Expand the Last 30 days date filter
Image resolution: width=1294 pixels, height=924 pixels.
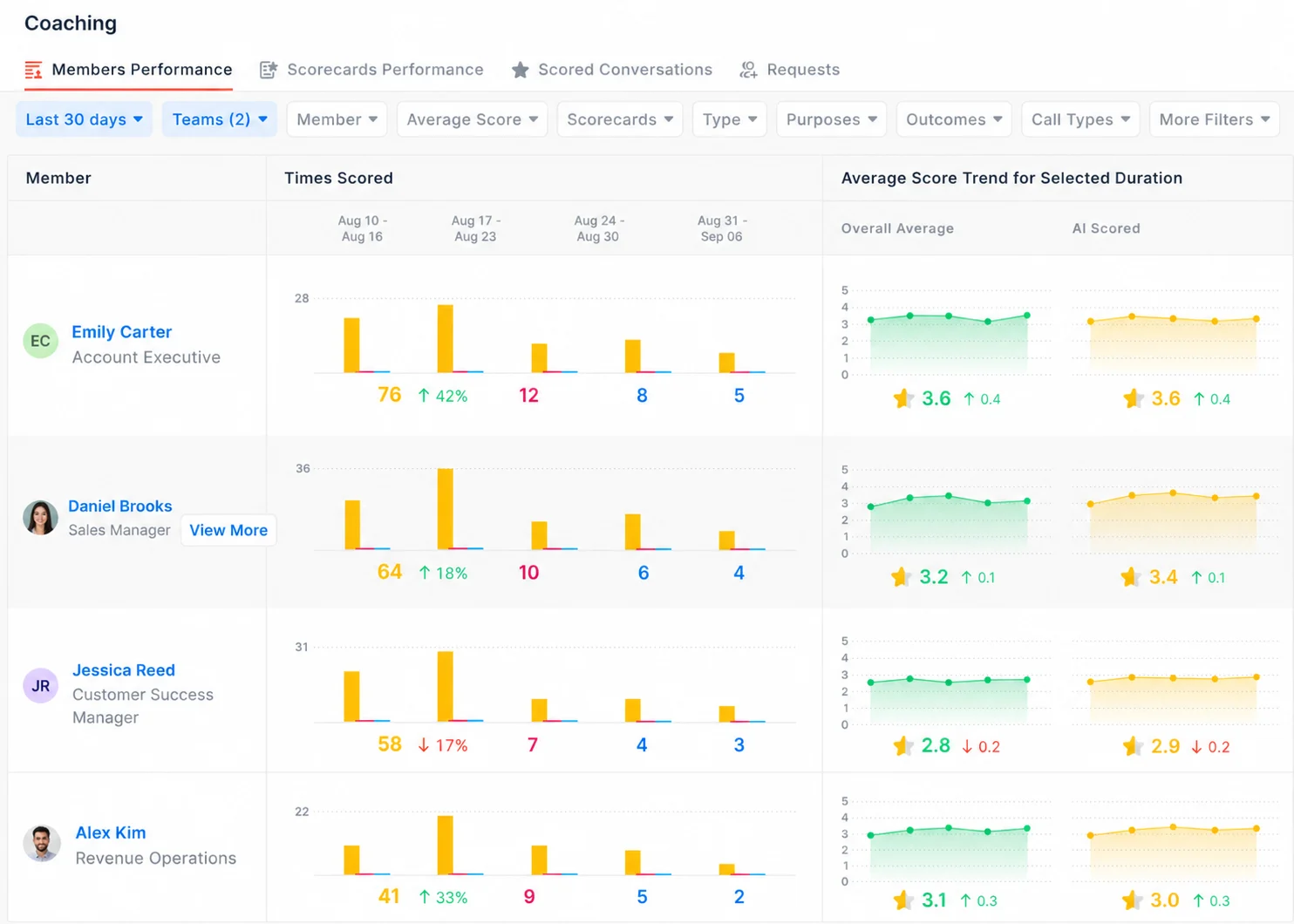tap(84, 119)
